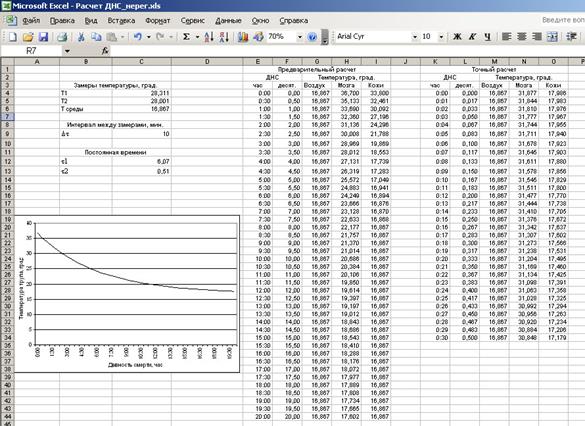This screenshot has height=426, width=585.
Task: Open the Данные menu
Action: (228, 21)
